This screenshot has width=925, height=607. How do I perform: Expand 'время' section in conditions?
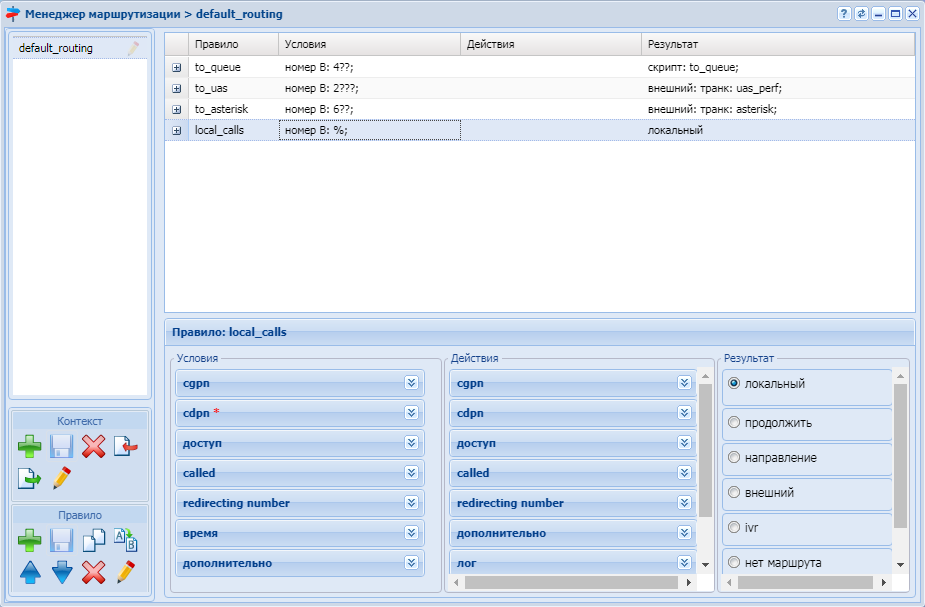coord(411,533)
